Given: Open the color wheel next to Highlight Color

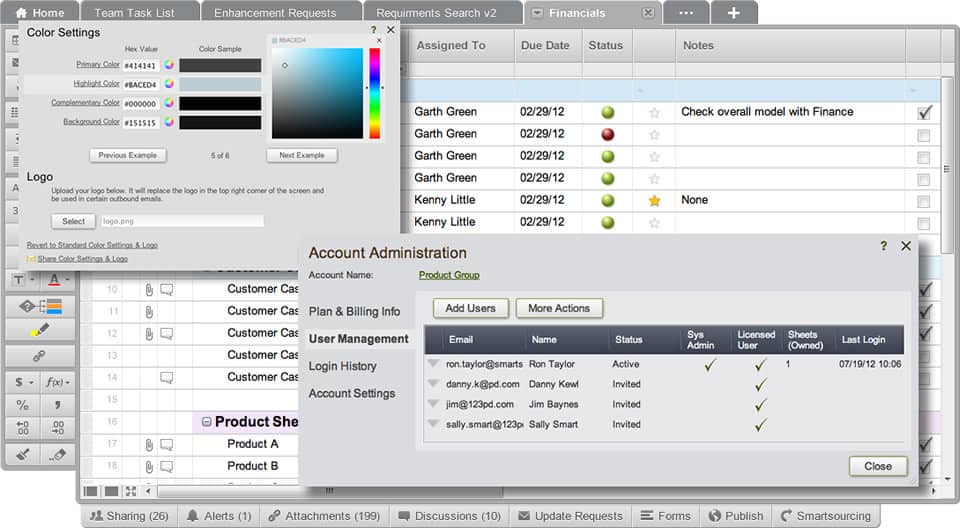Looking at the screenshot, I should (170, 84).
